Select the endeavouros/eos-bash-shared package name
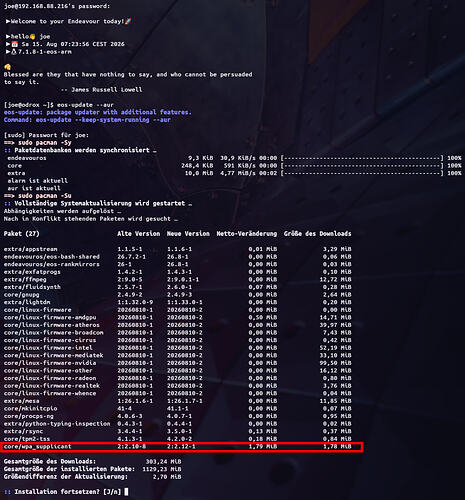This screenshot has width=465, height=500. [x=52, y=257]
